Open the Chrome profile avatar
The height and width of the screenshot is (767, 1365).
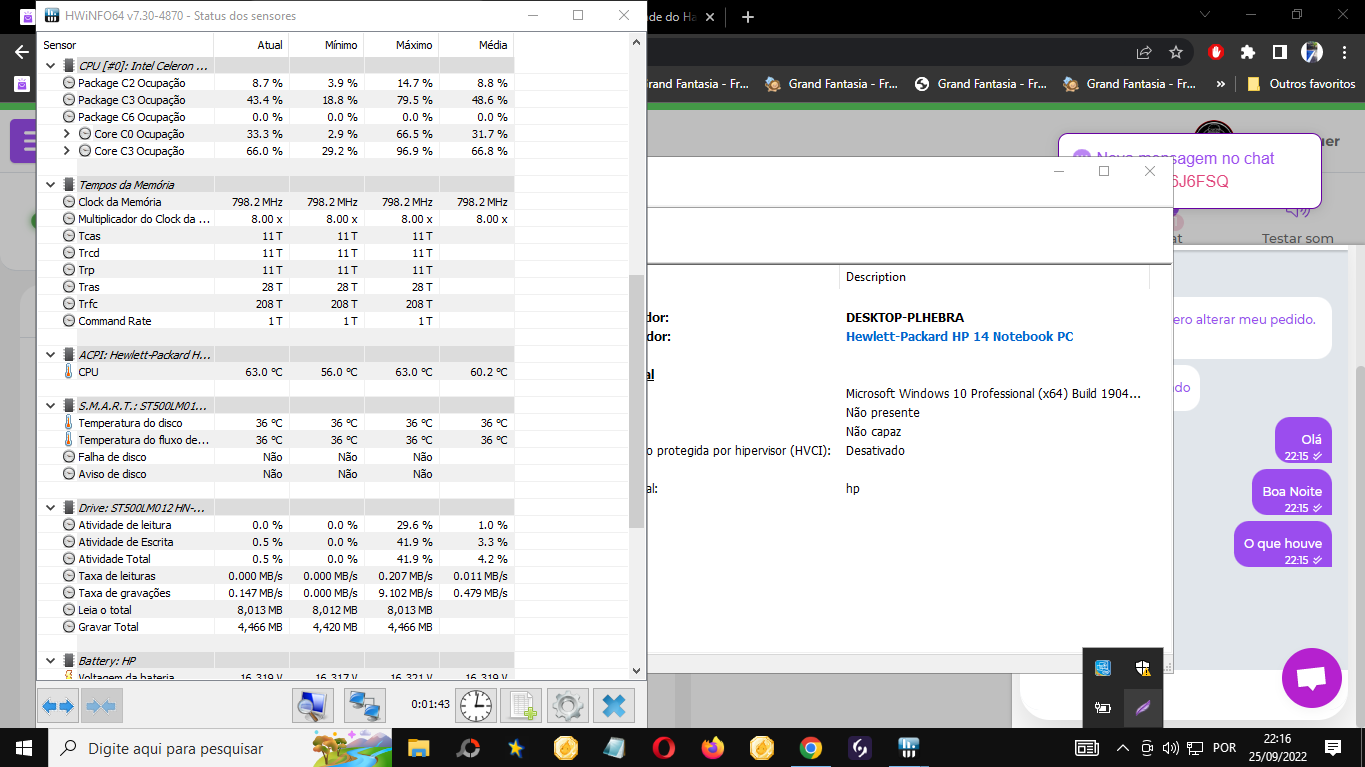1311,52
